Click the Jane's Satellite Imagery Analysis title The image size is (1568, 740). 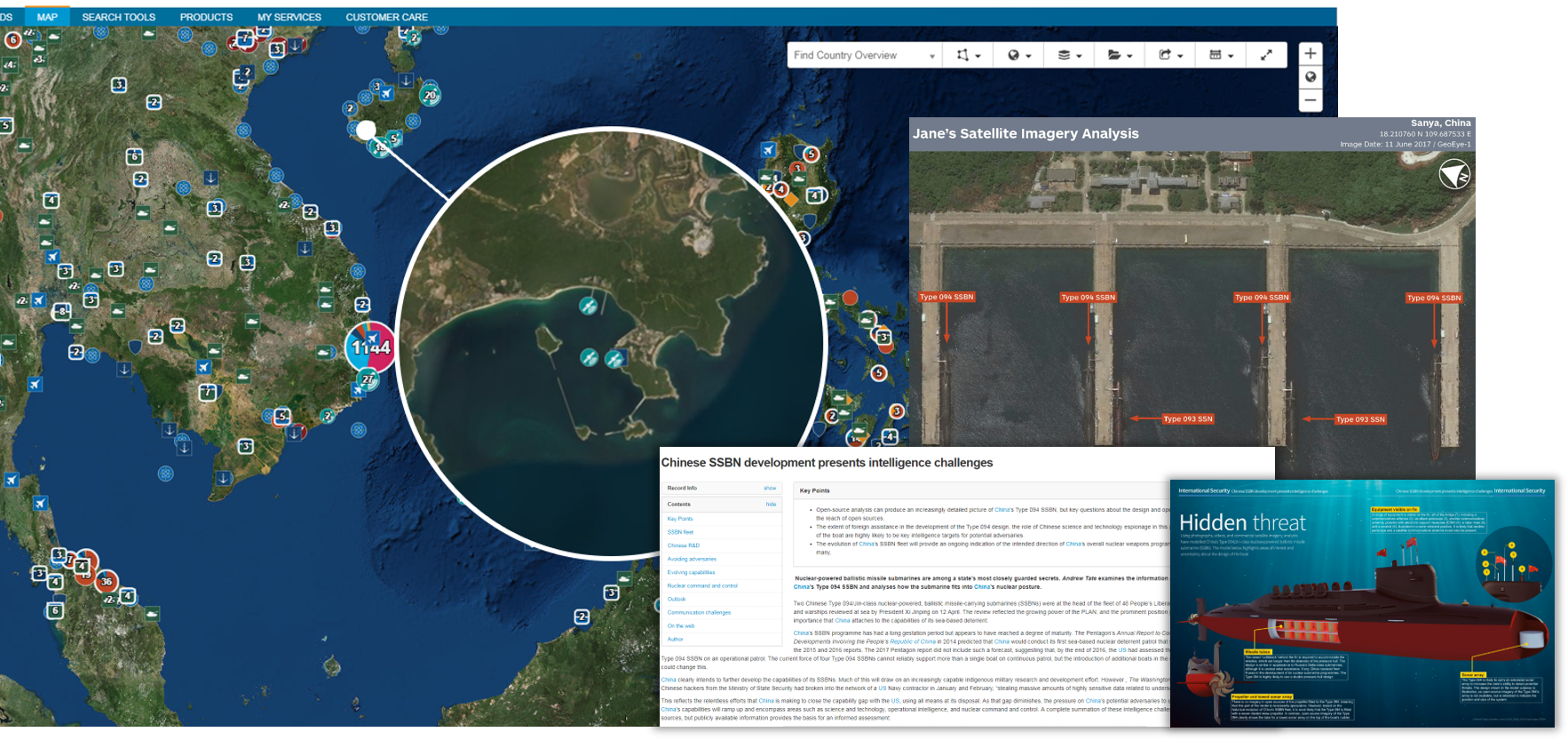(1026, 133)
